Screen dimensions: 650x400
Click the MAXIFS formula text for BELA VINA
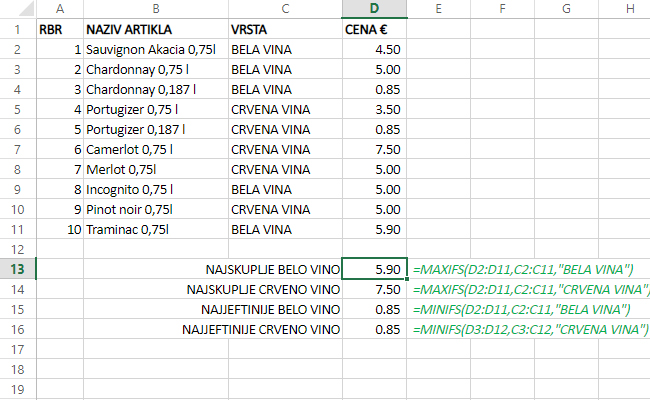524,269
